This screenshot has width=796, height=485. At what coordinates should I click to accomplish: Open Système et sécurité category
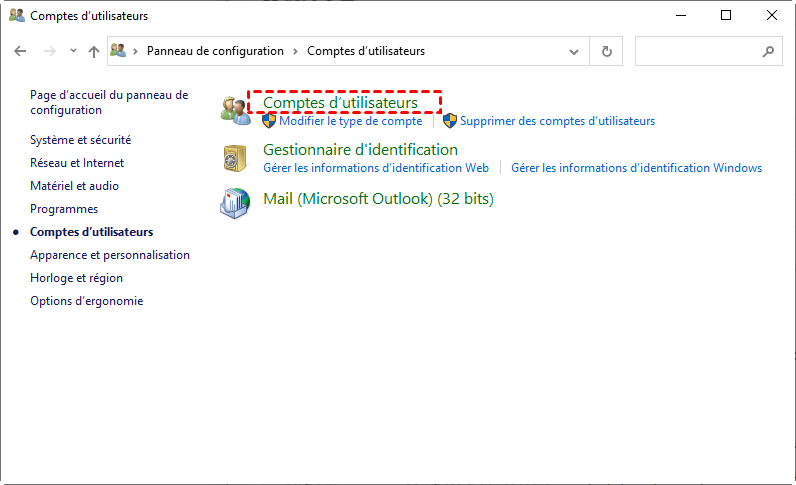coord(81,140)
